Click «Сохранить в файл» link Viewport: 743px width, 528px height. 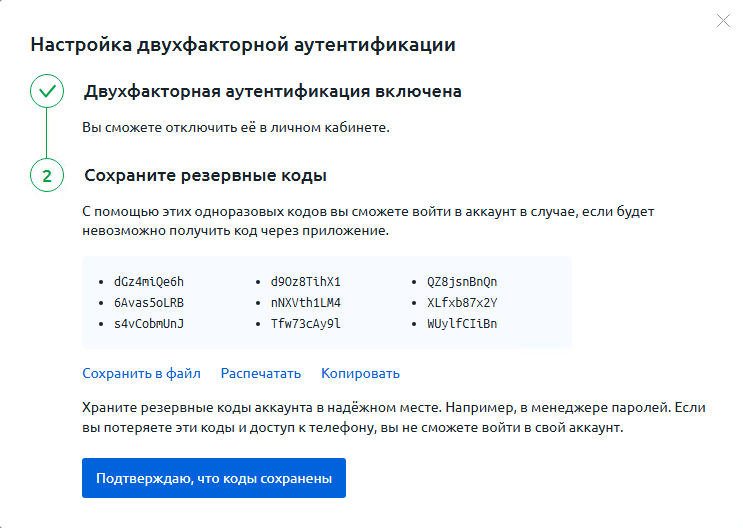(x=141, y=373)
